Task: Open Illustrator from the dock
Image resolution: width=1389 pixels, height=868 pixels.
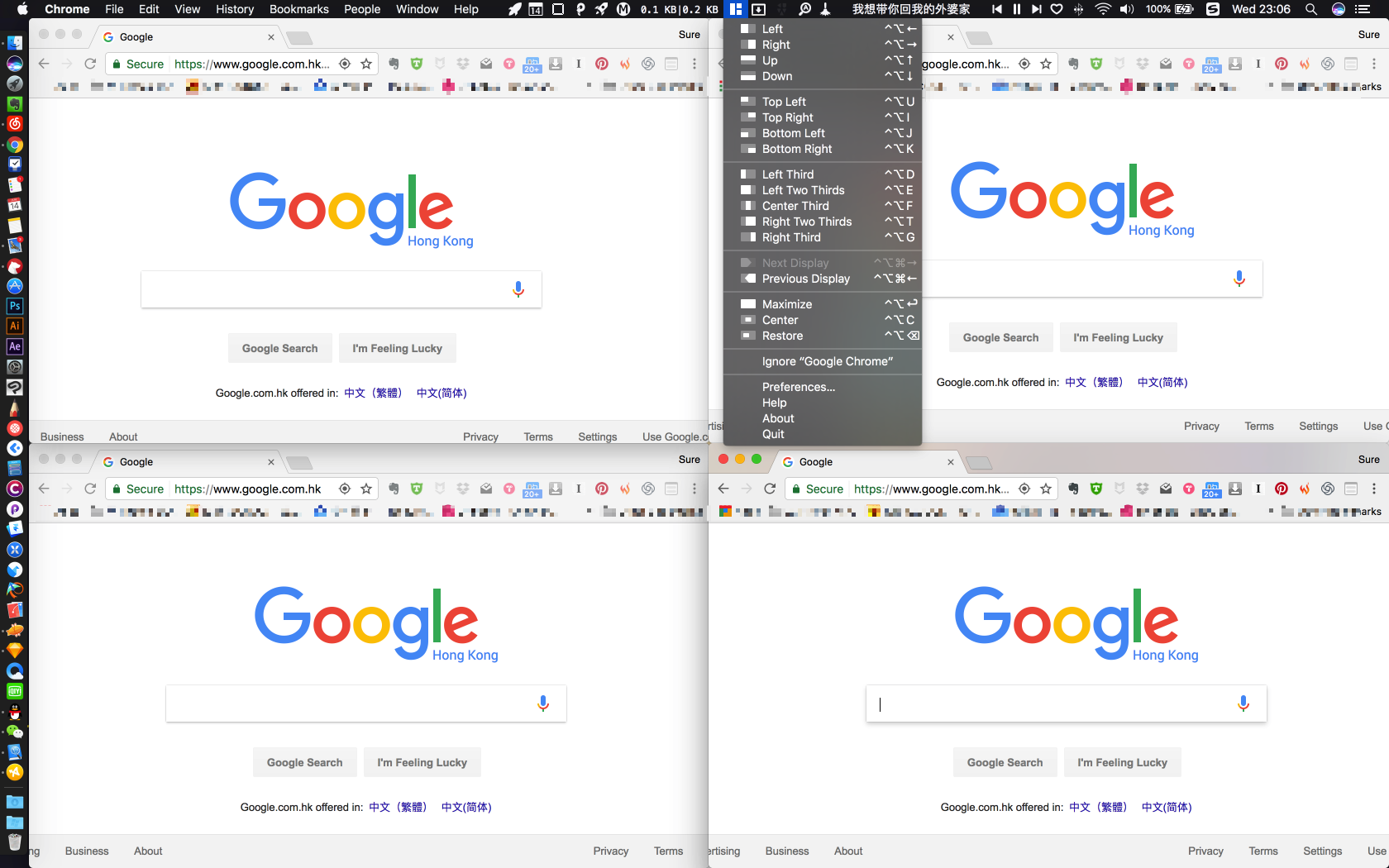Action: click(15, 326)
